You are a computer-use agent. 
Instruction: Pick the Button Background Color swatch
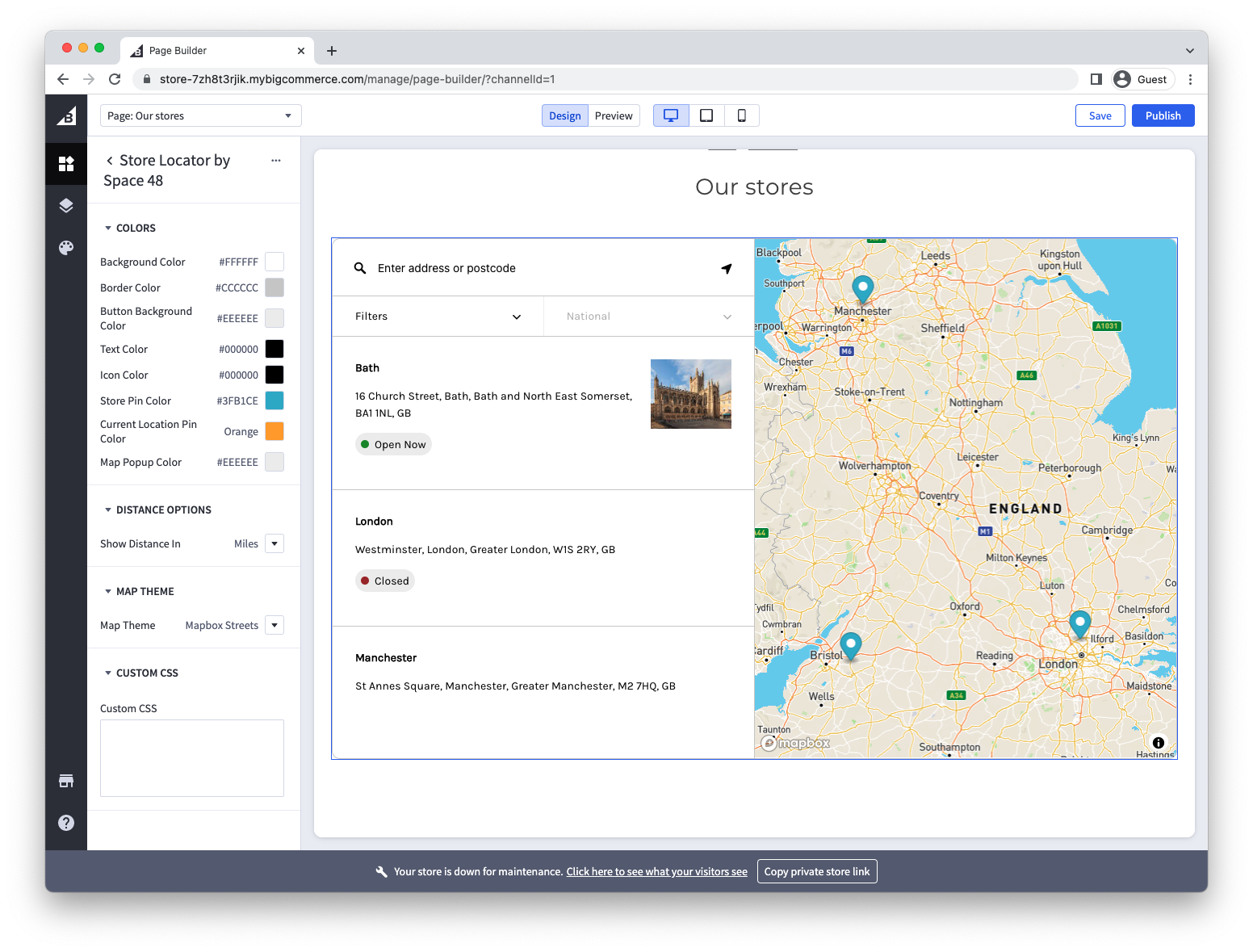coord(274,318)
